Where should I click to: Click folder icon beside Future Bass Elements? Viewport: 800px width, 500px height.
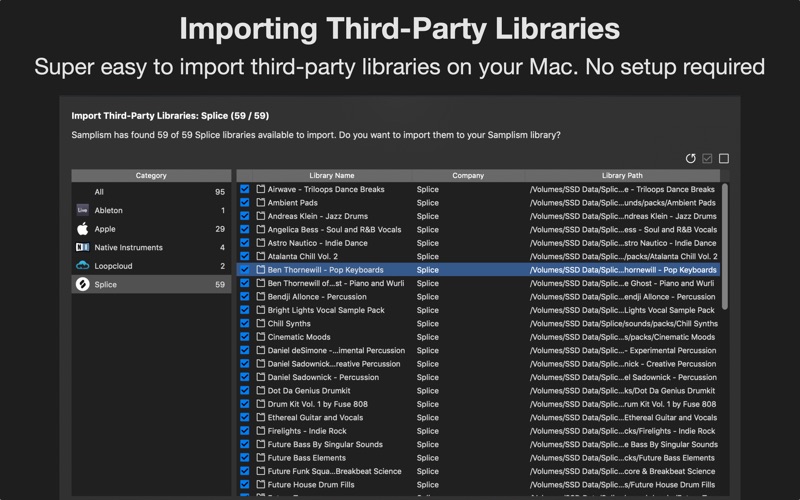261,458
